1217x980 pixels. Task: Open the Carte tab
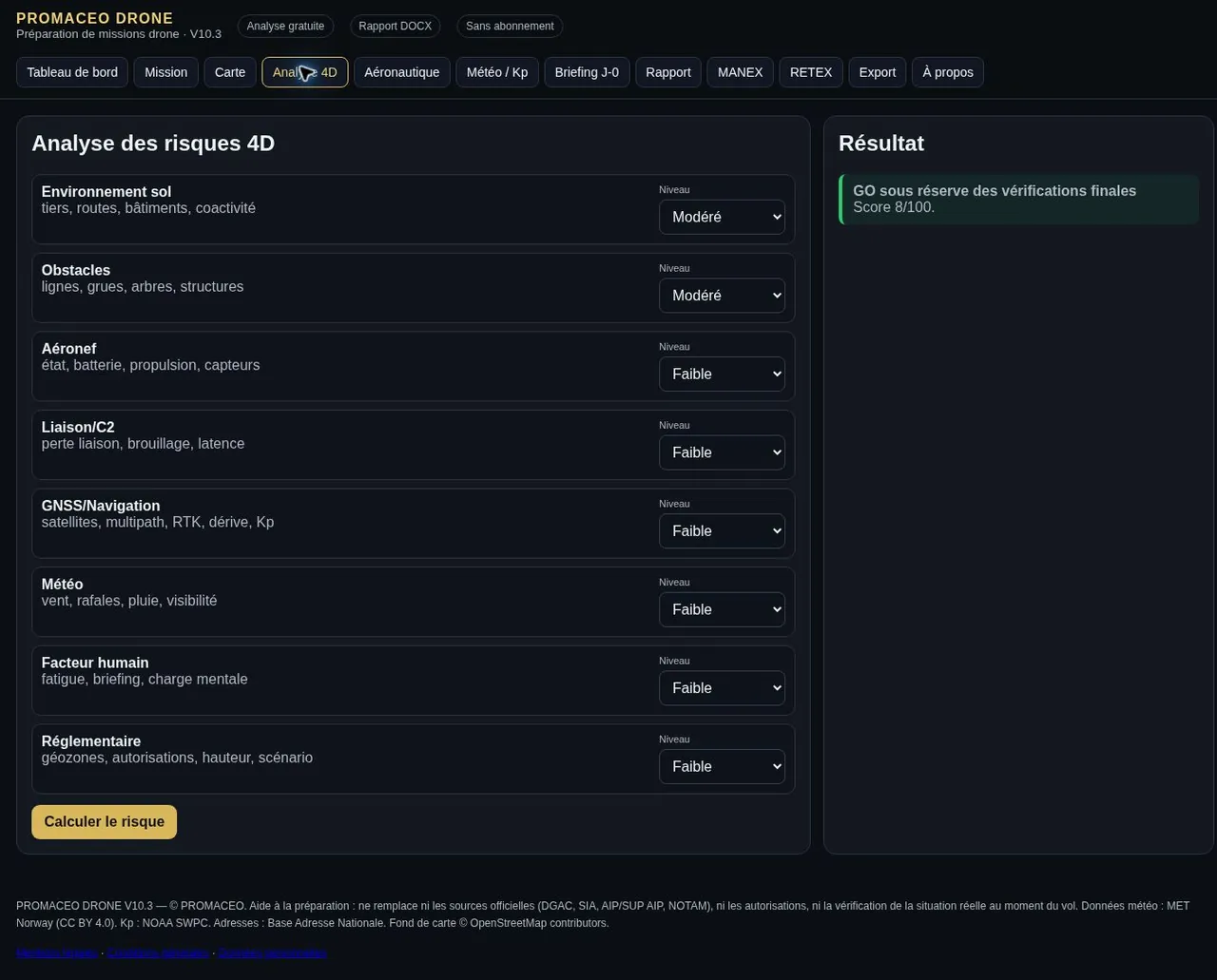pyautogui.click(x=230, y=72)
